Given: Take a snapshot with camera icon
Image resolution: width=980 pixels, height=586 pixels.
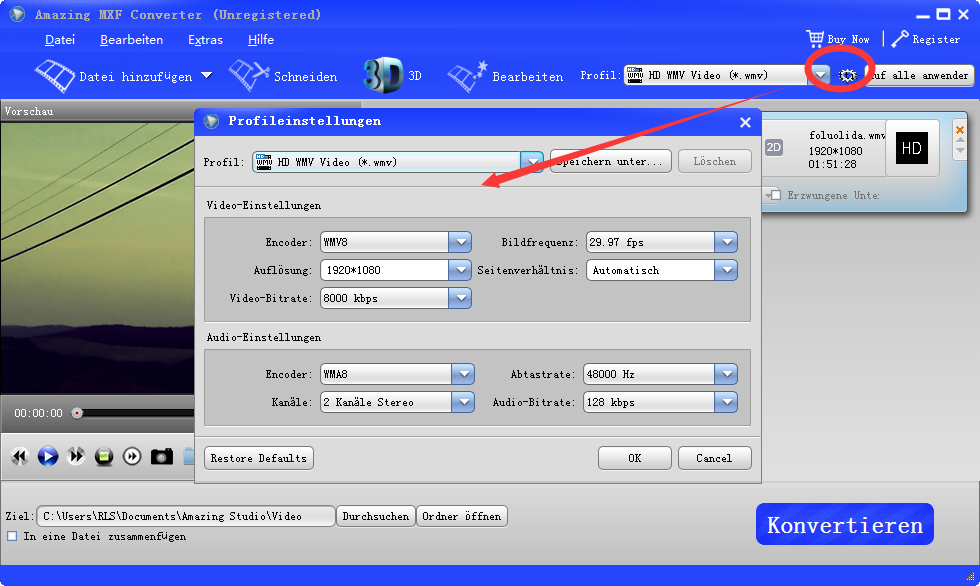Looking at the screenshot, I should click(162, 456).
